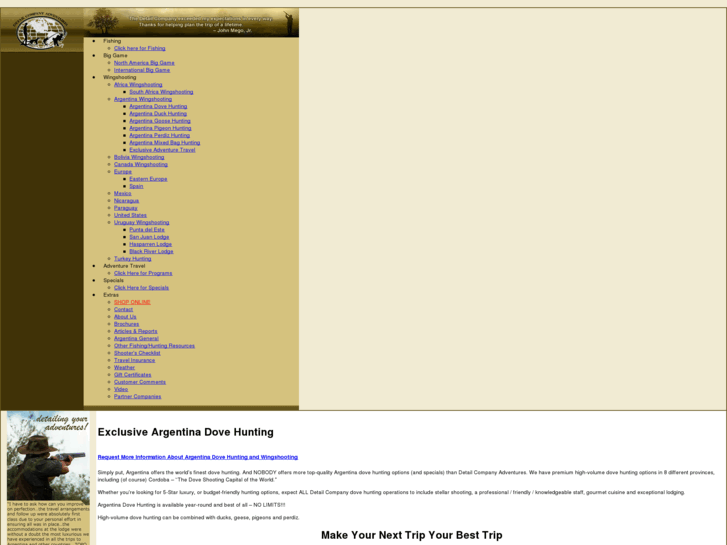Open Shooter's Checklist
Viewport: 727px width, 545px height.
(137, 353)
